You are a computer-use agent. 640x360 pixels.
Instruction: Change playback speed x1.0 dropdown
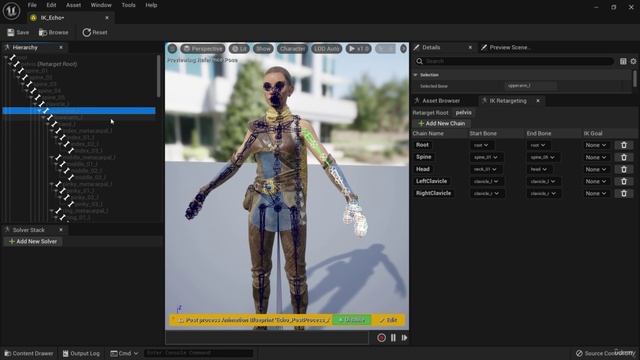(x=358, y=49)
